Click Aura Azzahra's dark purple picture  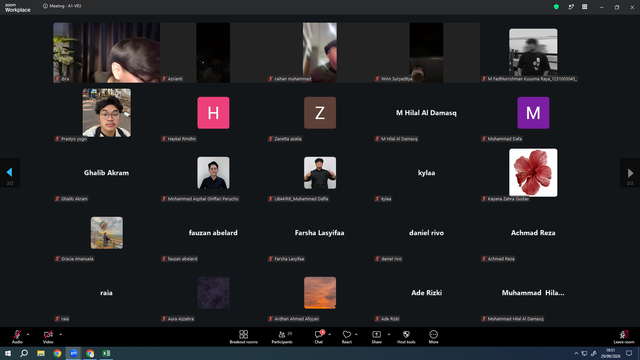(x=213, y=293)
